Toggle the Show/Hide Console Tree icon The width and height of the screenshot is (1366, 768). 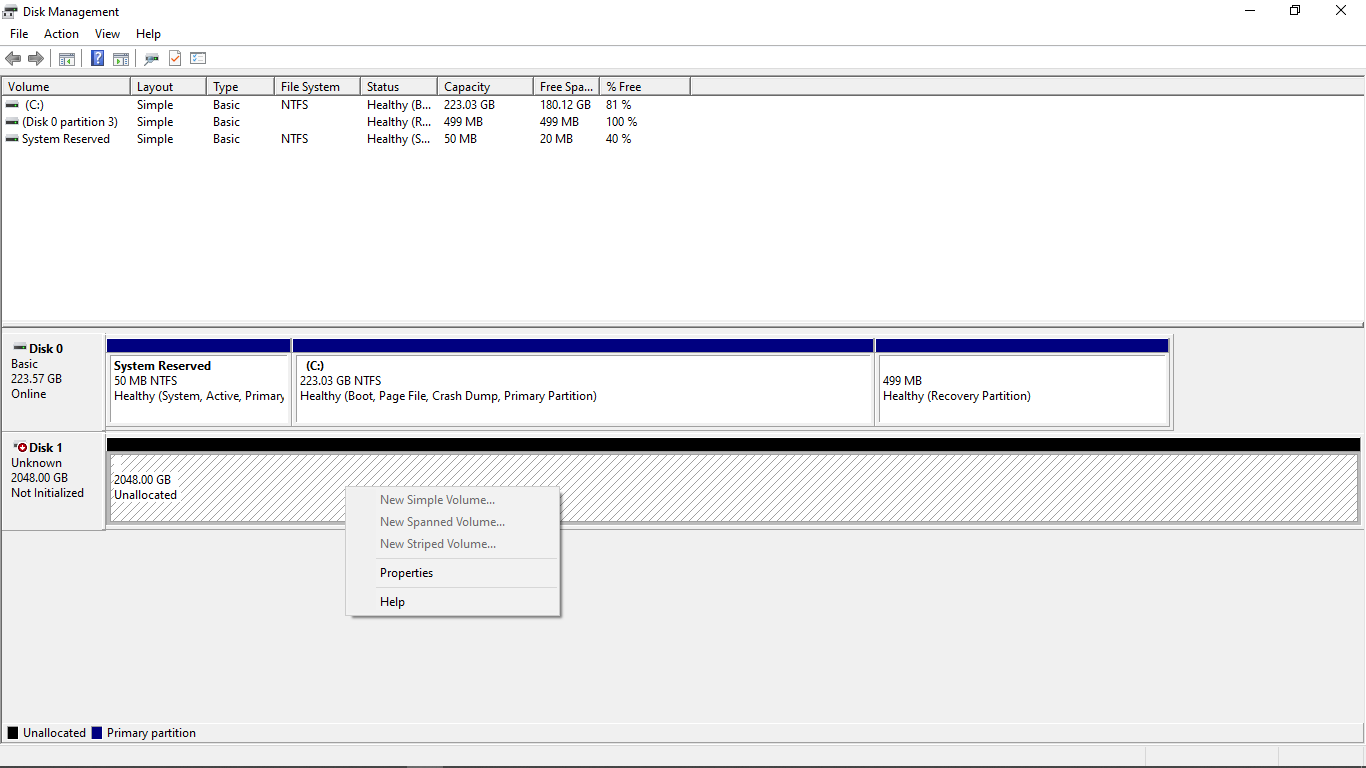[x=66, y=57]
